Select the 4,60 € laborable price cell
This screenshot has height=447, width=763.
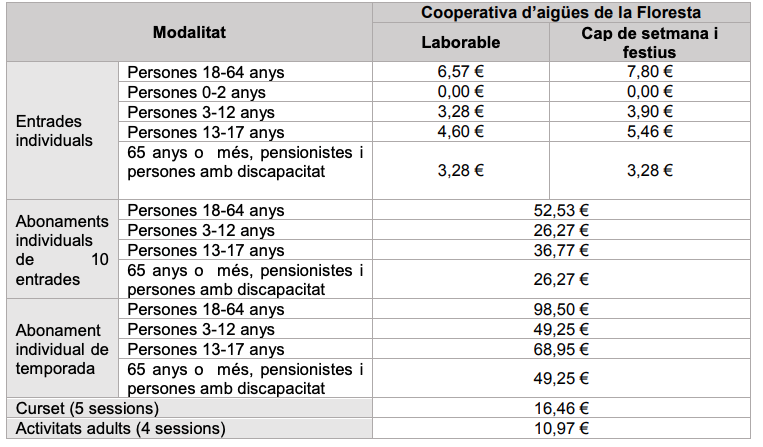460,131
